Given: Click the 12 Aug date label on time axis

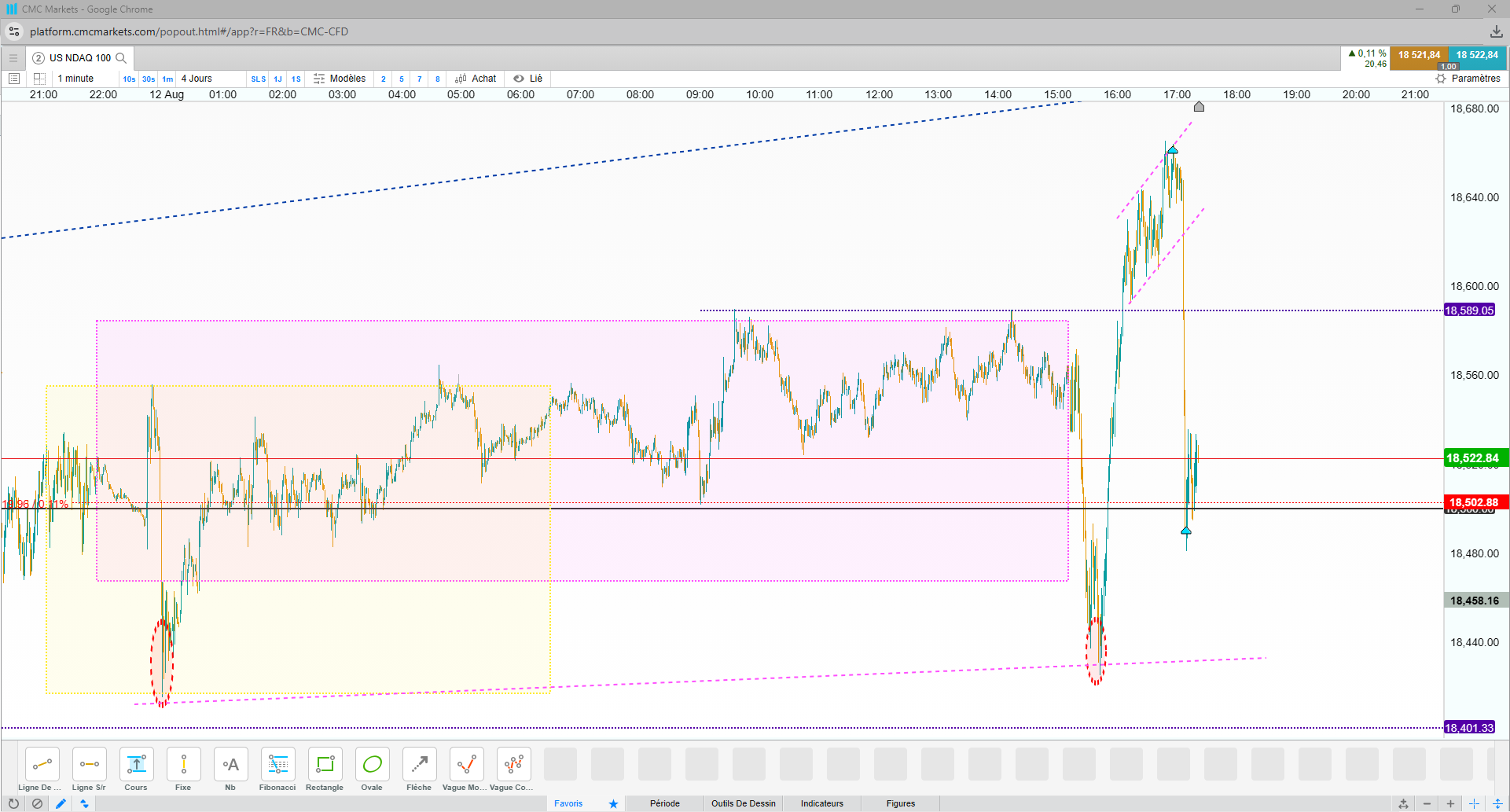Looking at the screenshot, I should pos(167,95).
